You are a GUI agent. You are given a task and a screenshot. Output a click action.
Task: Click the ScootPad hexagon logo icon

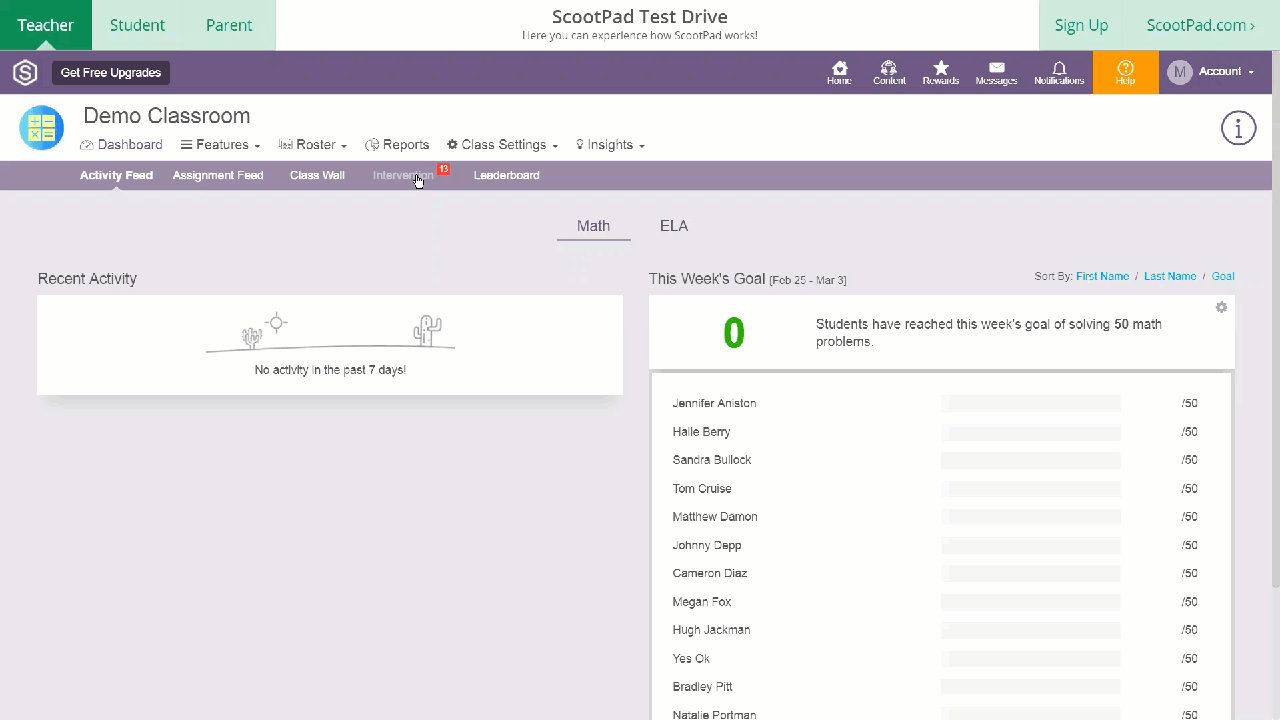(25, 72)
